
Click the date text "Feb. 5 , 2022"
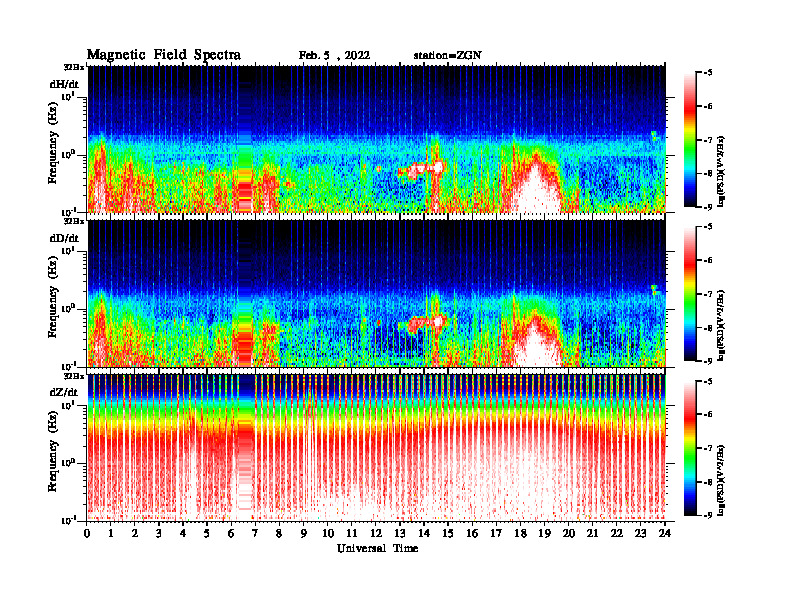(x=334, y=56)
